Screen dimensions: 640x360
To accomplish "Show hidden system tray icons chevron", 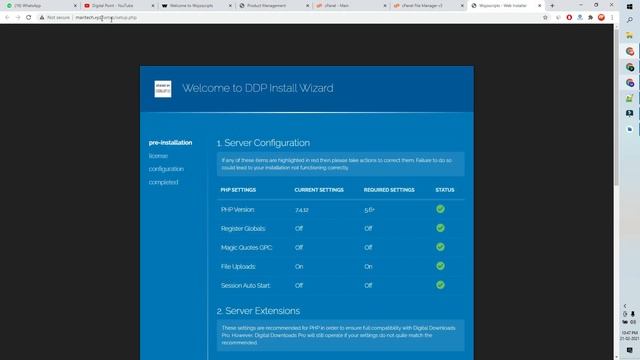I will click(625, 306).
